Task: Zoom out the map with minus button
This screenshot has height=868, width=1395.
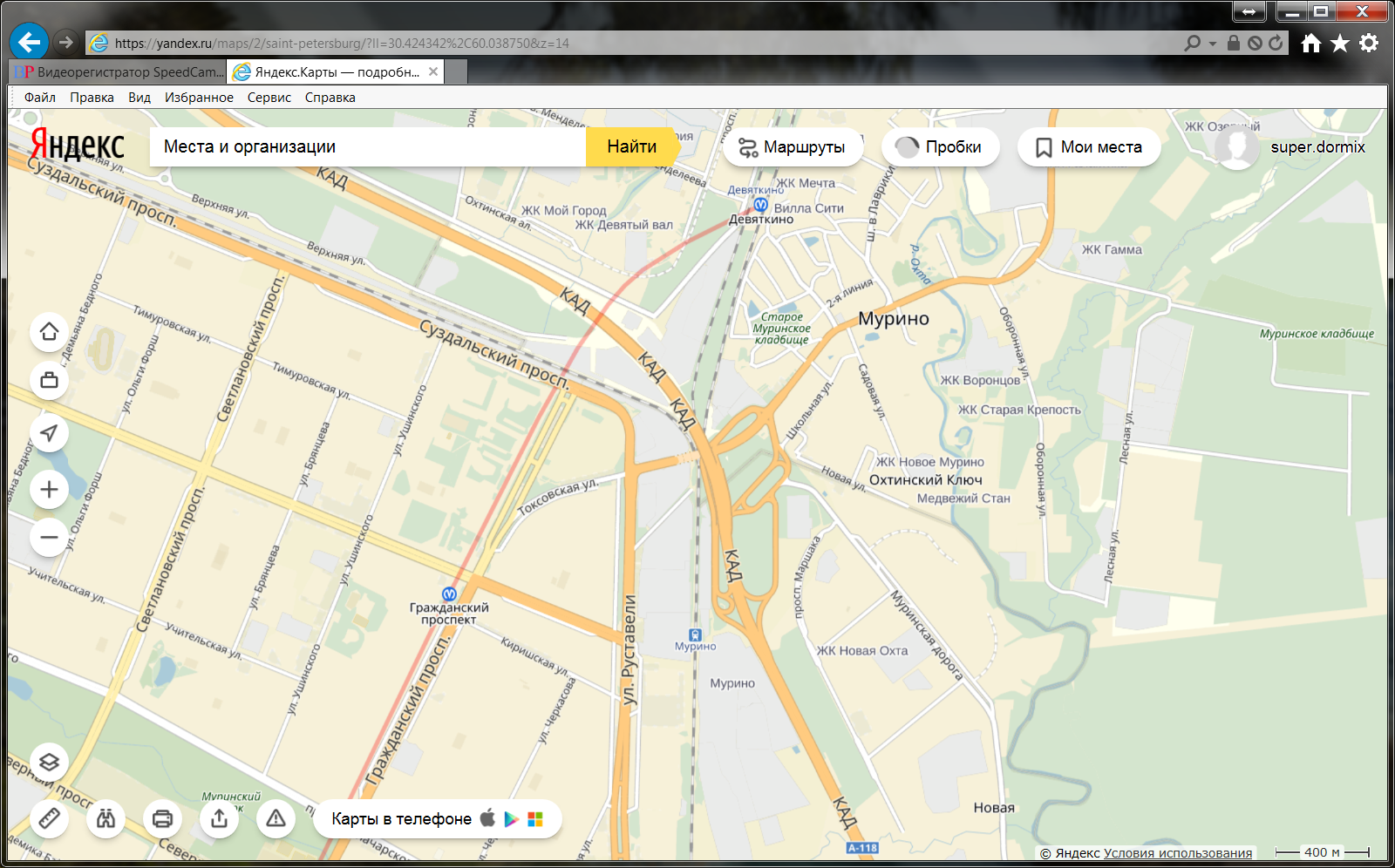Action: pyautogui.click(x=49, y=538)
